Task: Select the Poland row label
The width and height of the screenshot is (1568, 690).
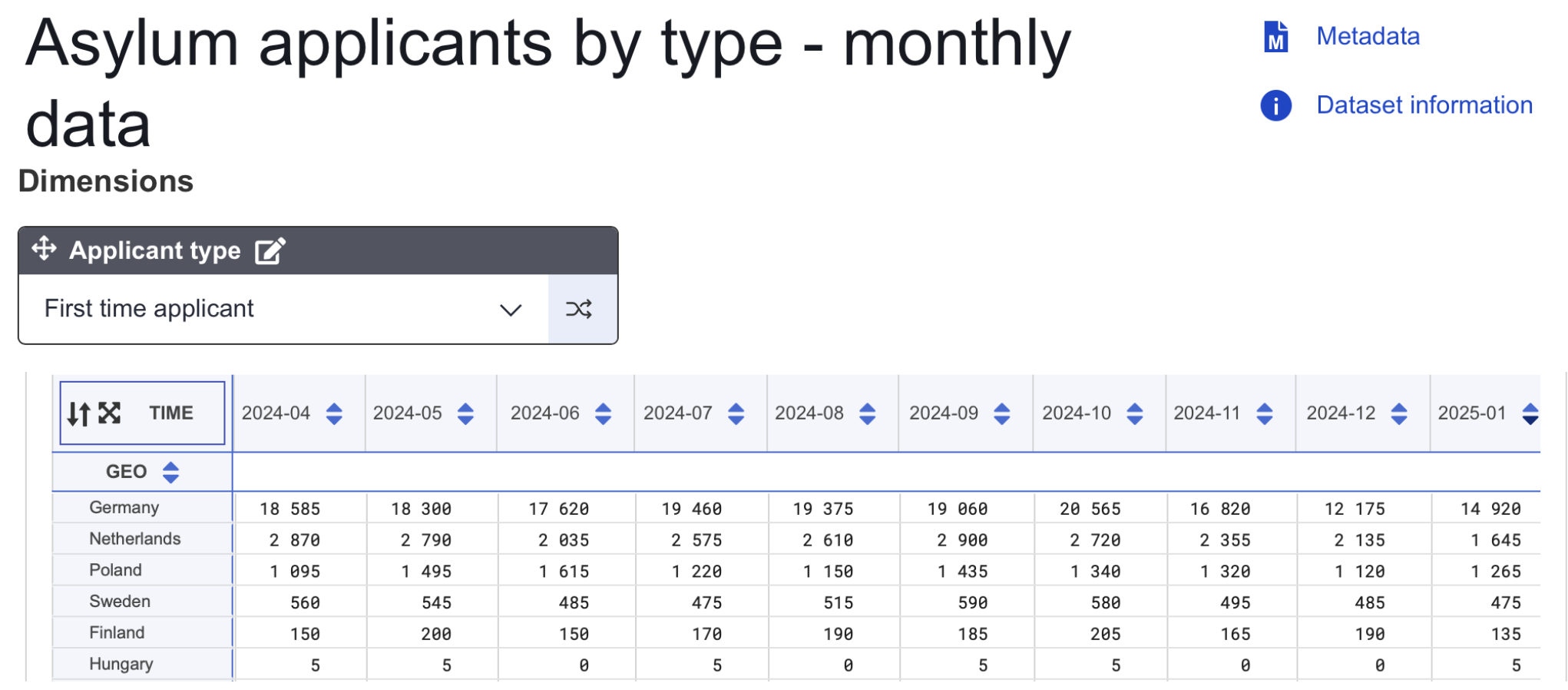Action: point(115,570)
